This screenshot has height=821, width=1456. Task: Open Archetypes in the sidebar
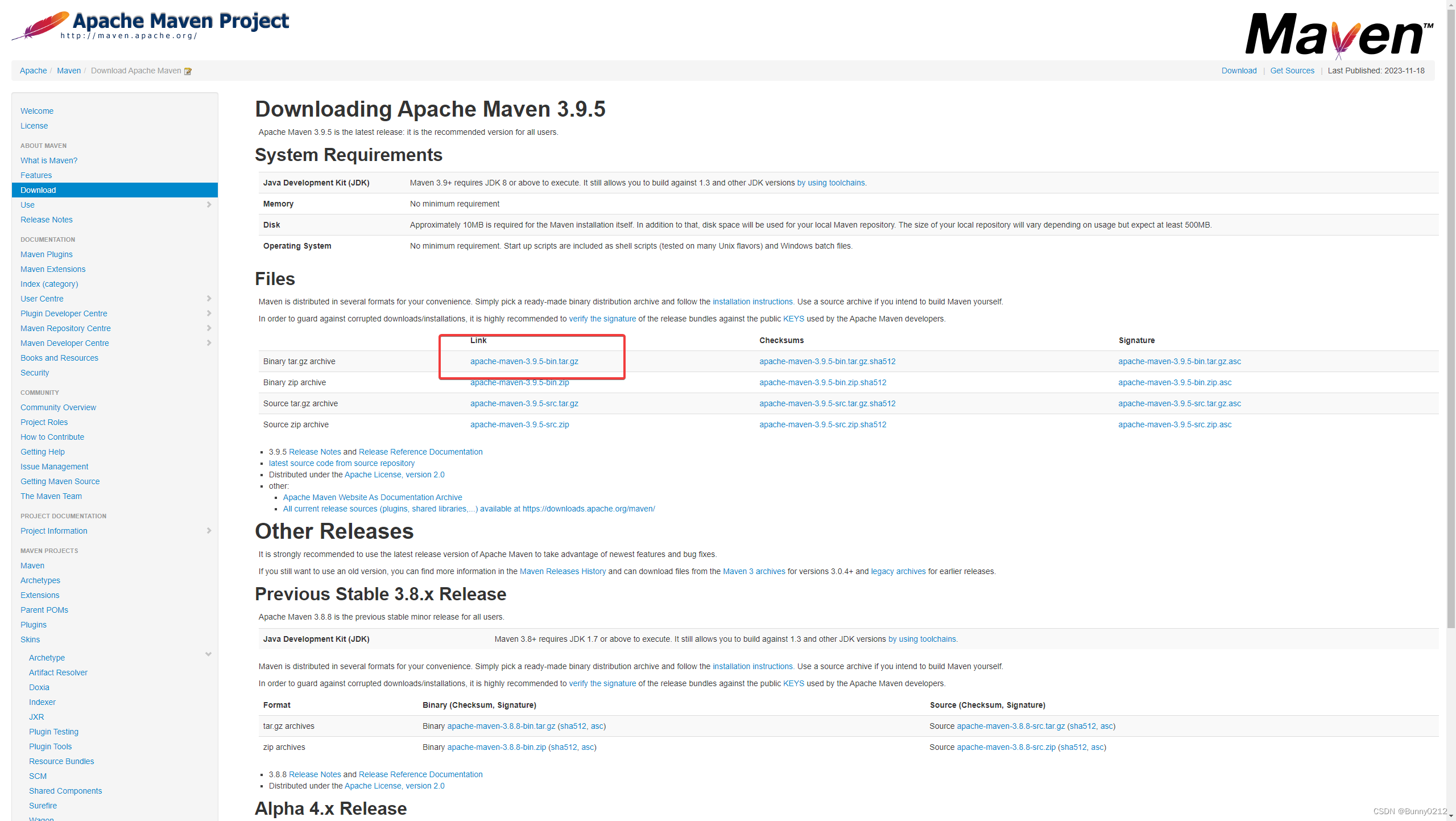40,580
